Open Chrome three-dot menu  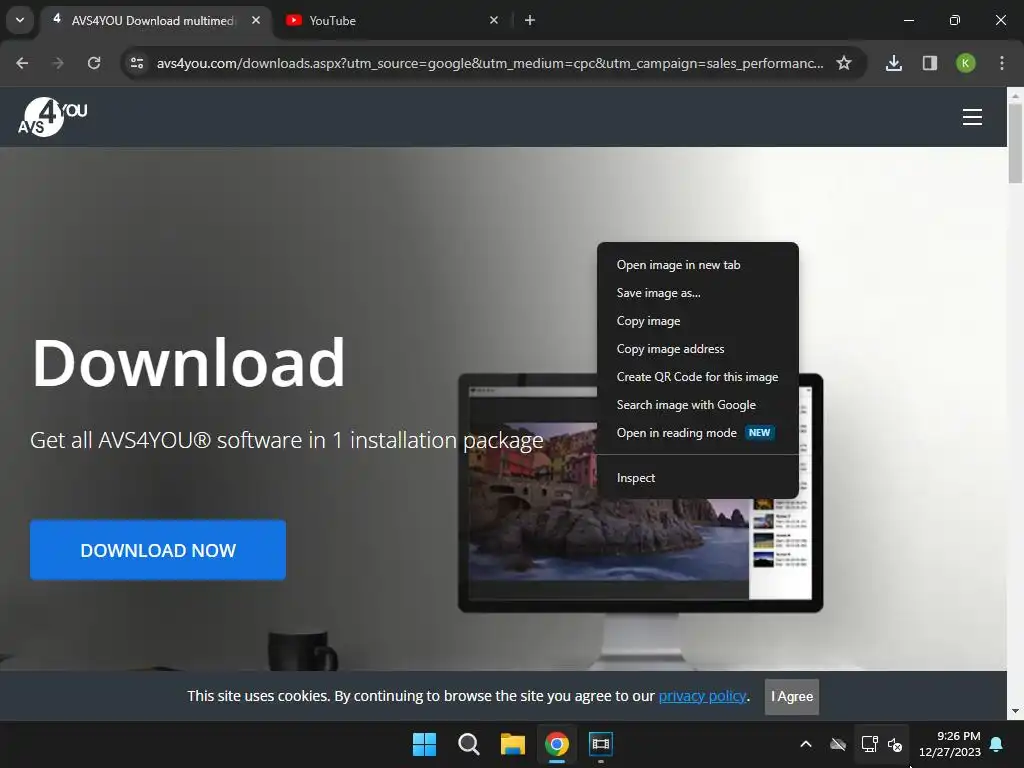1002,63
